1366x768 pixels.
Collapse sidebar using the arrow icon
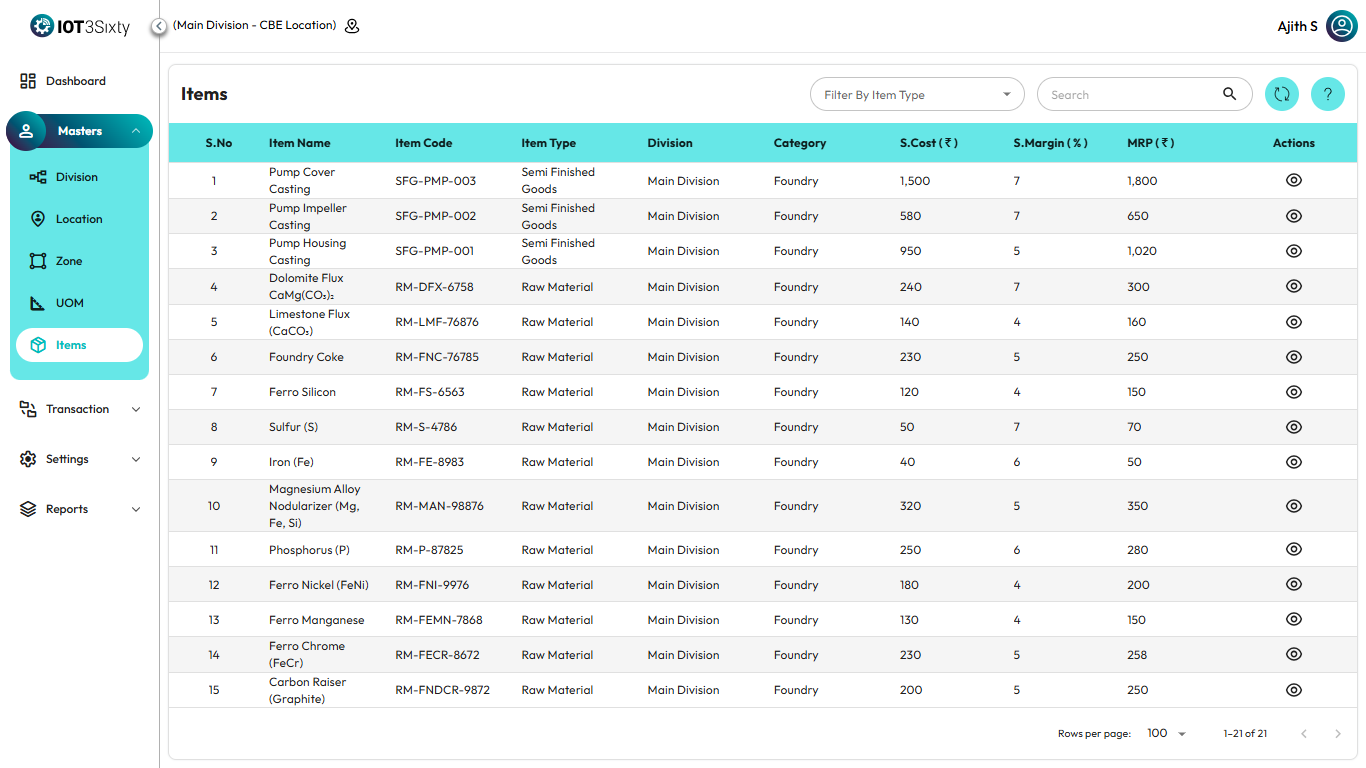point(159,26)
